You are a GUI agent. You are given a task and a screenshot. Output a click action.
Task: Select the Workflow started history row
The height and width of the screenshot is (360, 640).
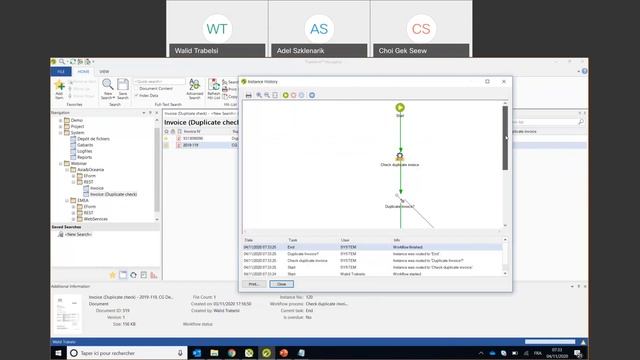[372, 274]
